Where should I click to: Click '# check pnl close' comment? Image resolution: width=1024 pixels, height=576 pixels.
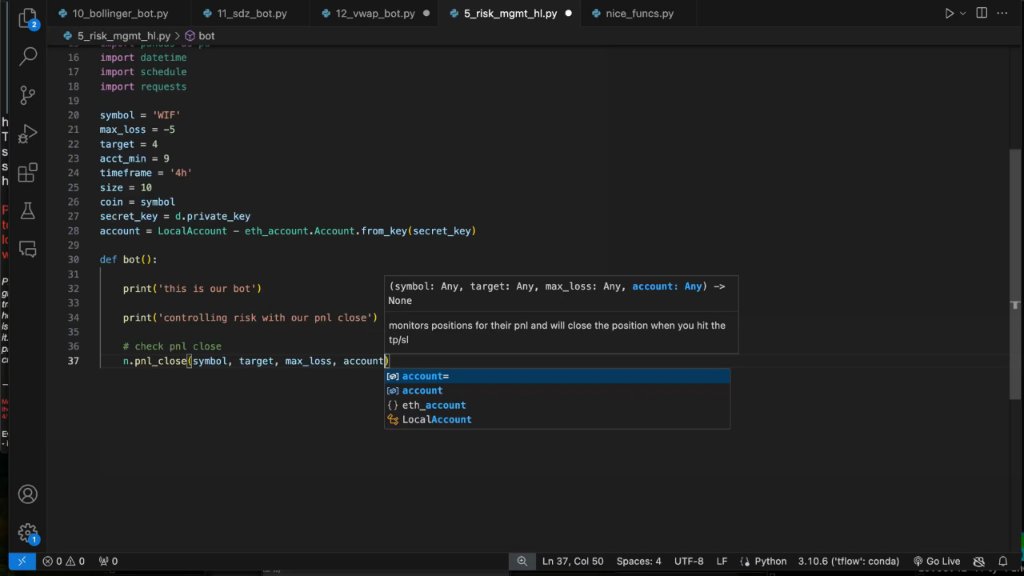[x=172, y=346]
